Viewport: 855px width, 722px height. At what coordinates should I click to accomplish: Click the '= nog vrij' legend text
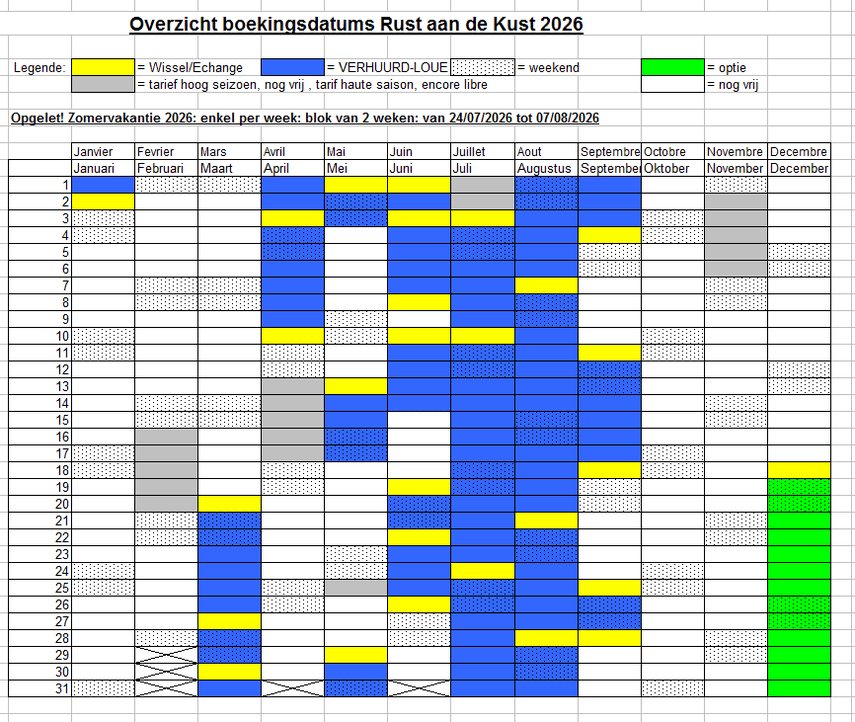click(732, 85)
